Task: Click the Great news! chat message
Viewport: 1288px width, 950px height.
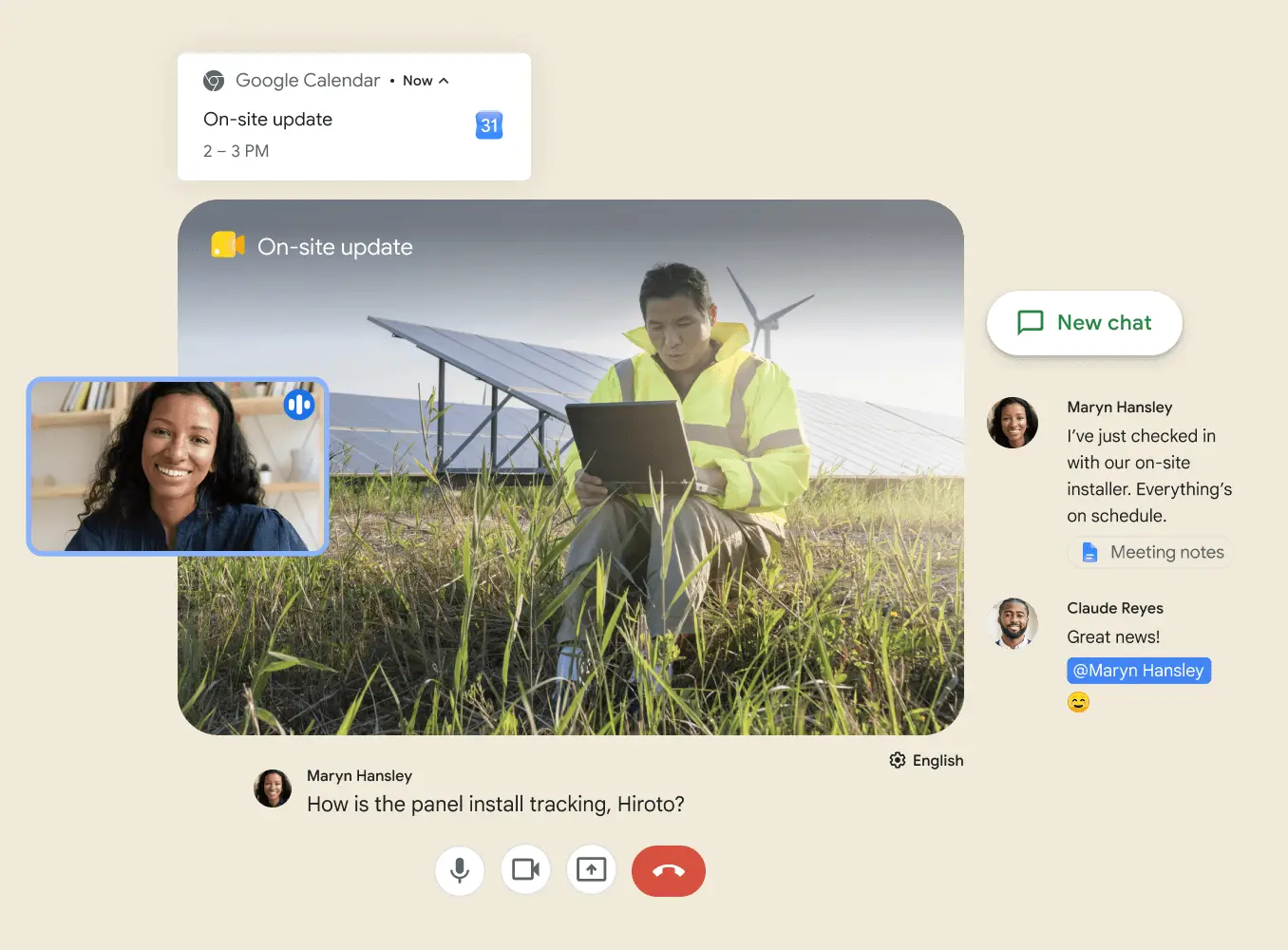Action: pyautogui.click(x=1113, y=637)
